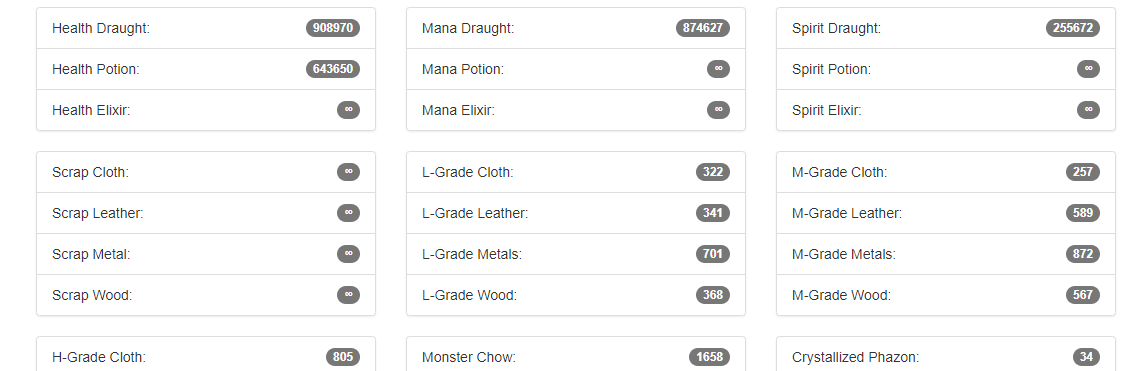The width and height of the screenshot is (1146, 371).
Task: Click the Spirit Elixir infinity badge
Action: (1088, 110)
